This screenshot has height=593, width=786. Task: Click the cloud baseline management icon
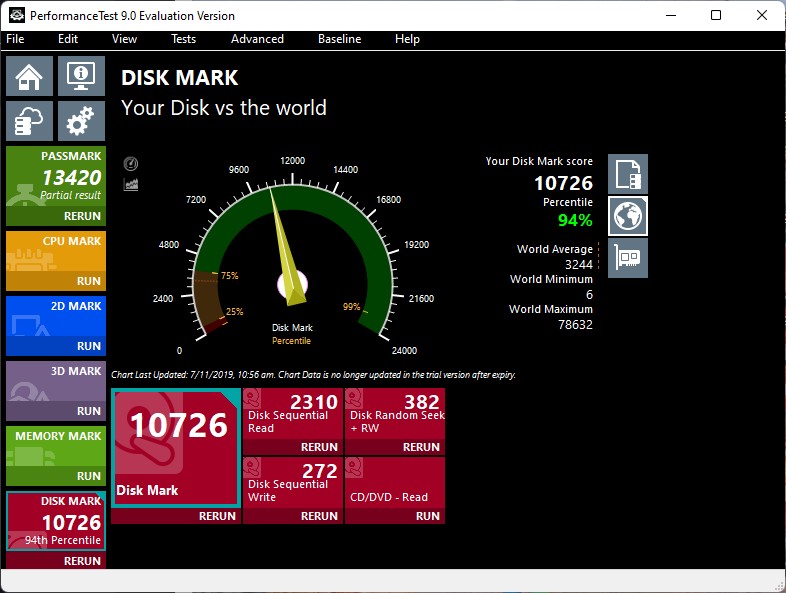30,121
